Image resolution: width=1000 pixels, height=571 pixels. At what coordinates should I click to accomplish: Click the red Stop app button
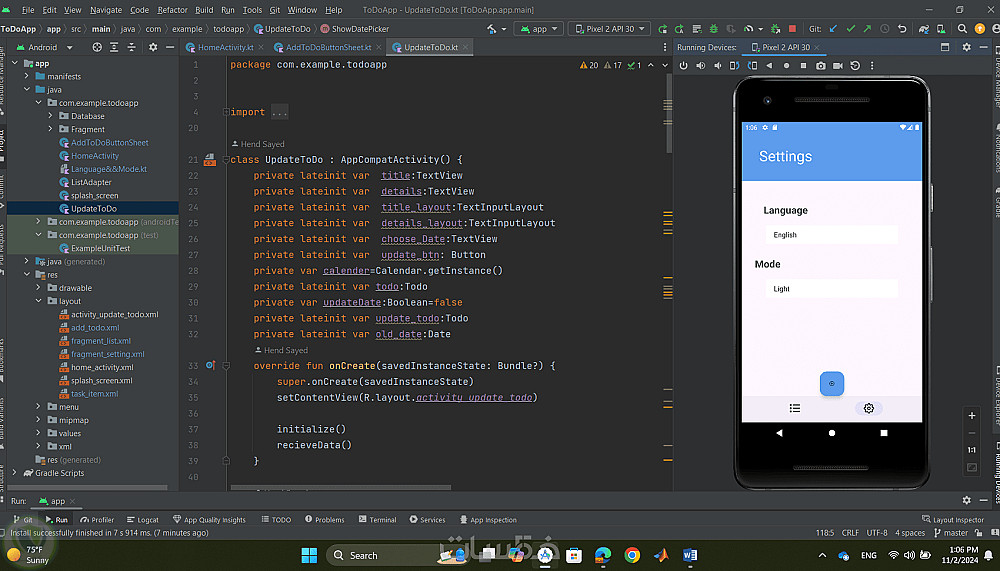793,29
